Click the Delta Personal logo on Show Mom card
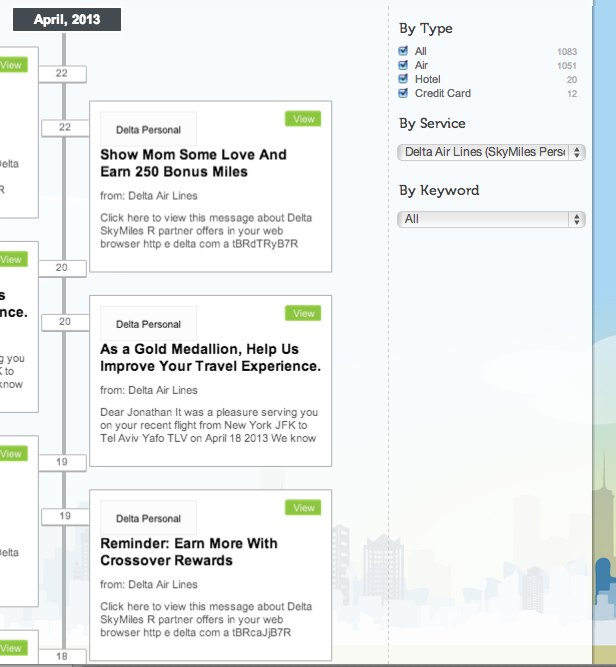 pos(148,129)
